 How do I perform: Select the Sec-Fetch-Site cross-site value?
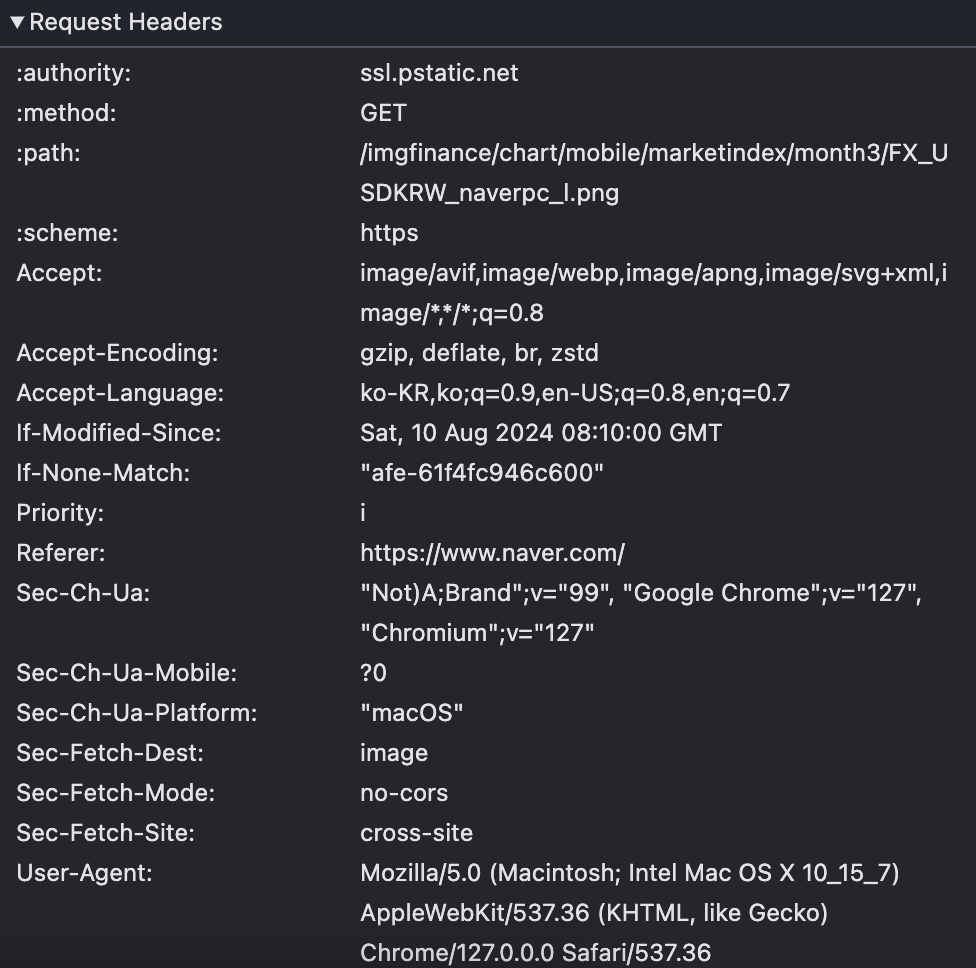point(416,833)
